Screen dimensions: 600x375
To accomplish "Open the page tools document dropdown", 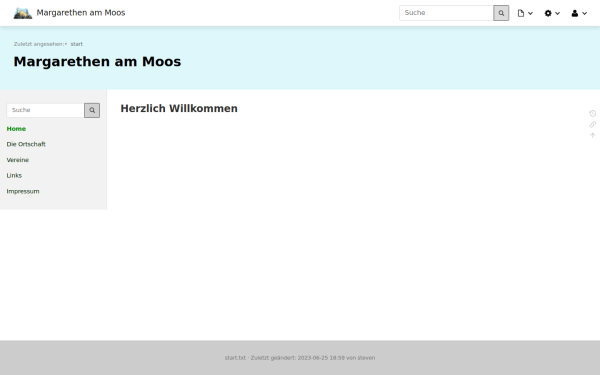I will (525, 13).
